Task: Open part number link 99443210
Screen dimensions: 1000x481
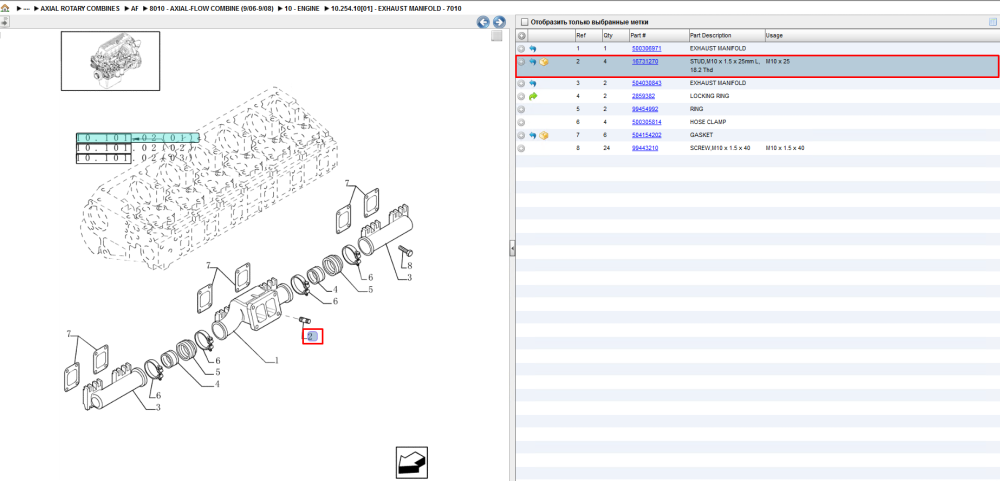Action: [645, 148]
